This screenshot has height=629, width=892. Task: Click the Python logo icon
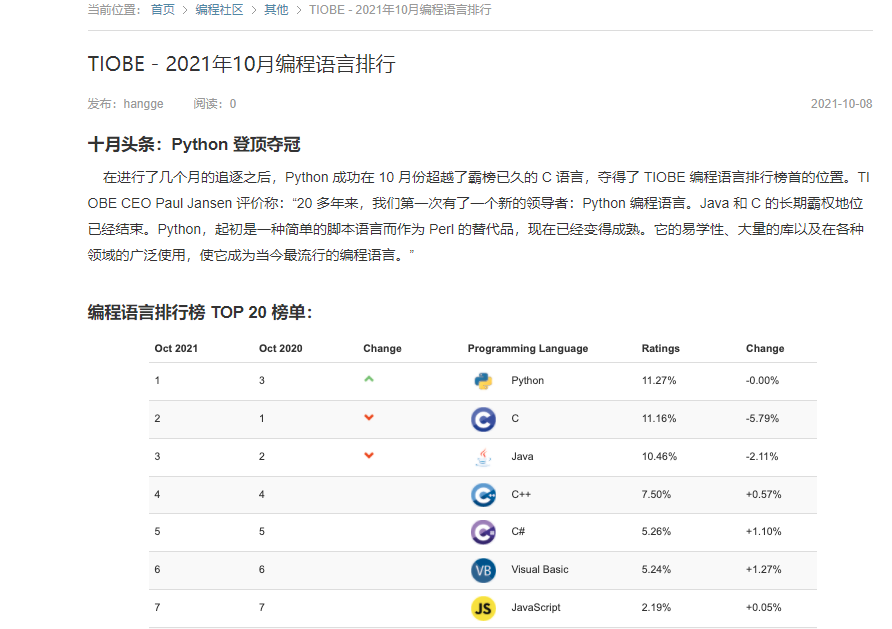(483, 380)
